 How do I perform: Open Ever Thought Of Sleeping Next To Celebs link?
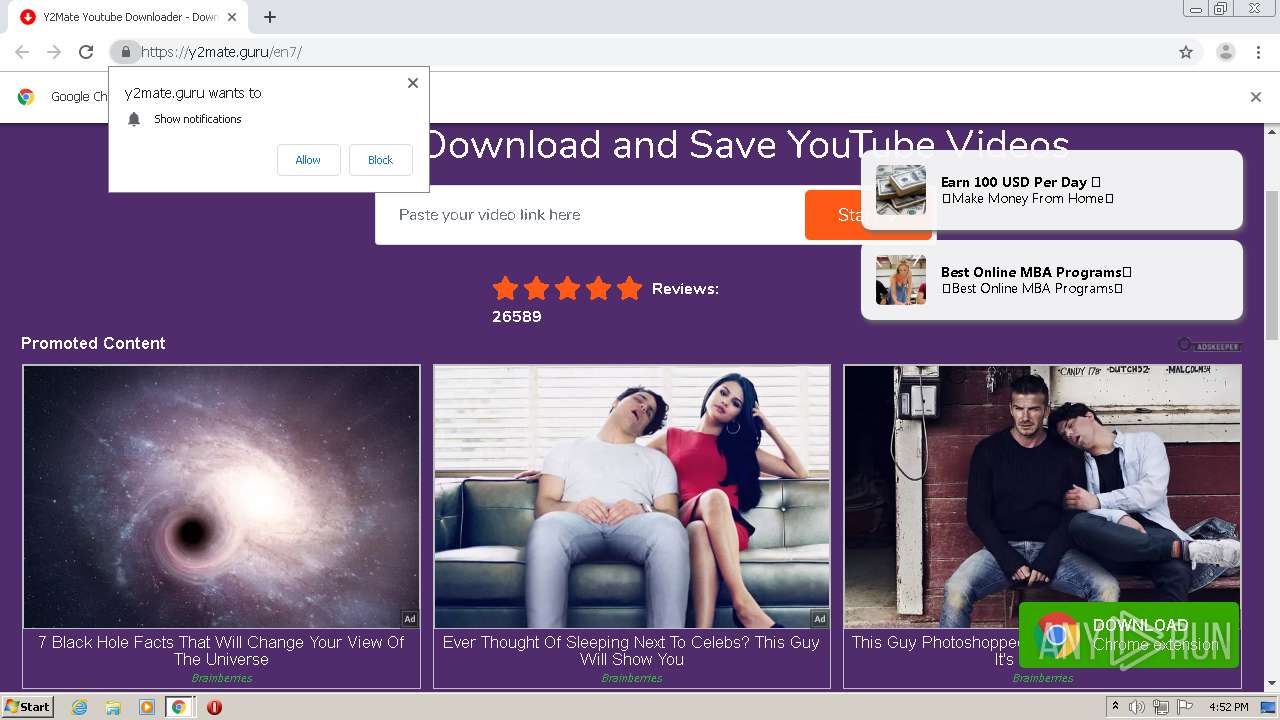coord(632,651)
